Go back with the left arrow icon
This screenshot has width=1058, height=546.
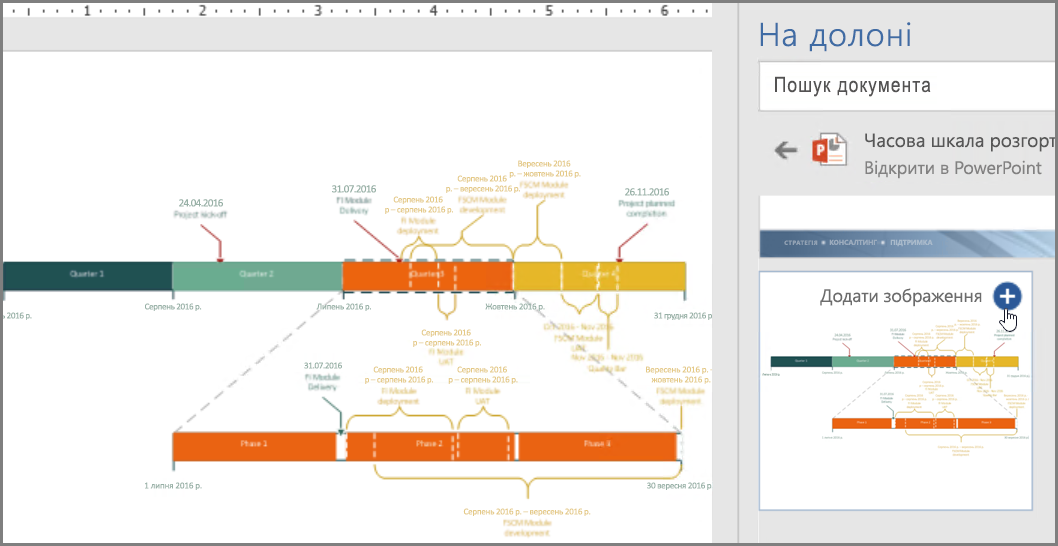pyautogui.click(x=785, y=150)
